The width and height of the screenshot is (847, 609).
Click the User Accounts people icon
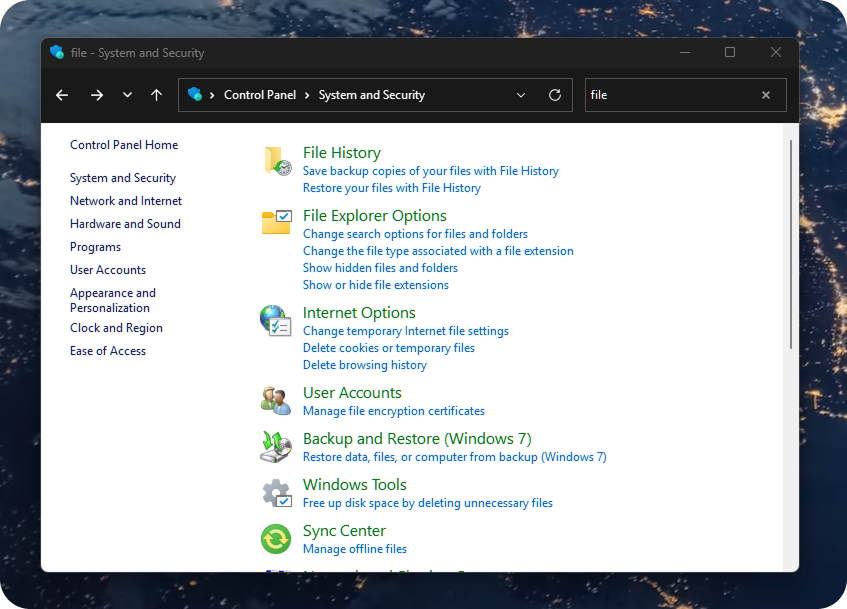tap(275, 400)
